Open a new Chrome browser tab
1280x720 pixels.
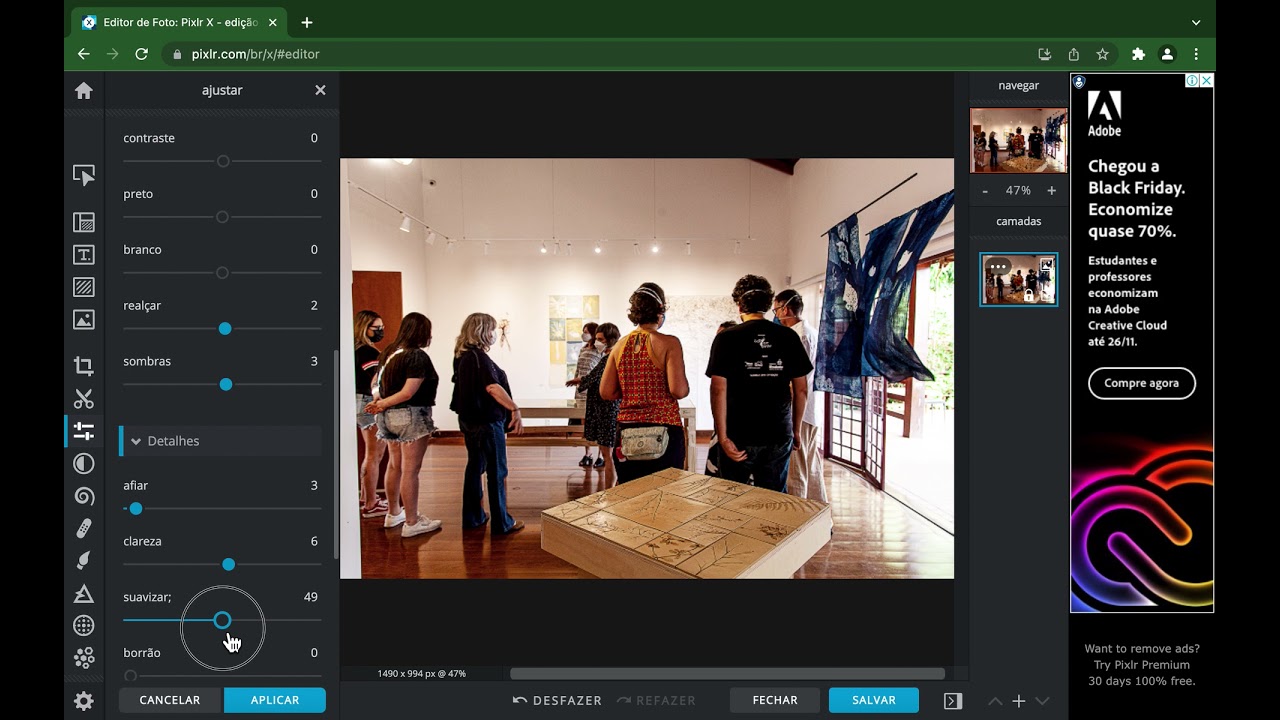pyautogui.click(x=307, y=22)
